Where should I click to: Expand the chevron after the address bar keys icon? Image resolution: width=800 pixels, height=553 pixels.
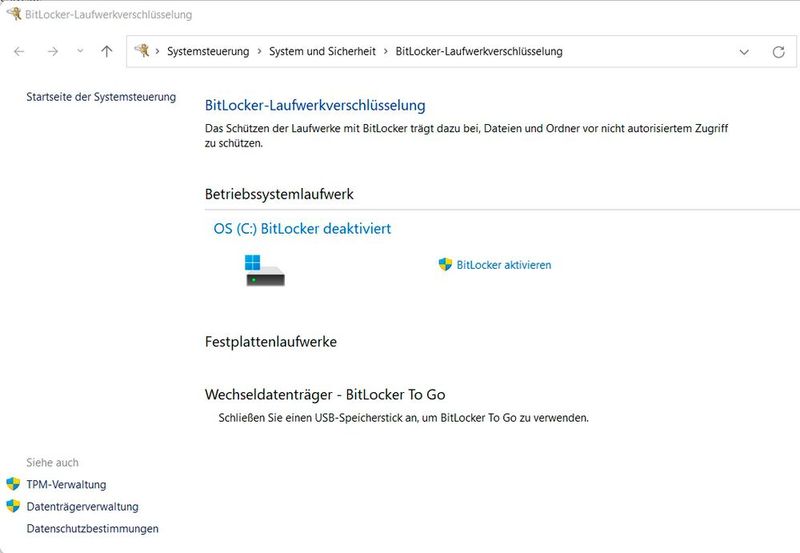tap(158, 52)
